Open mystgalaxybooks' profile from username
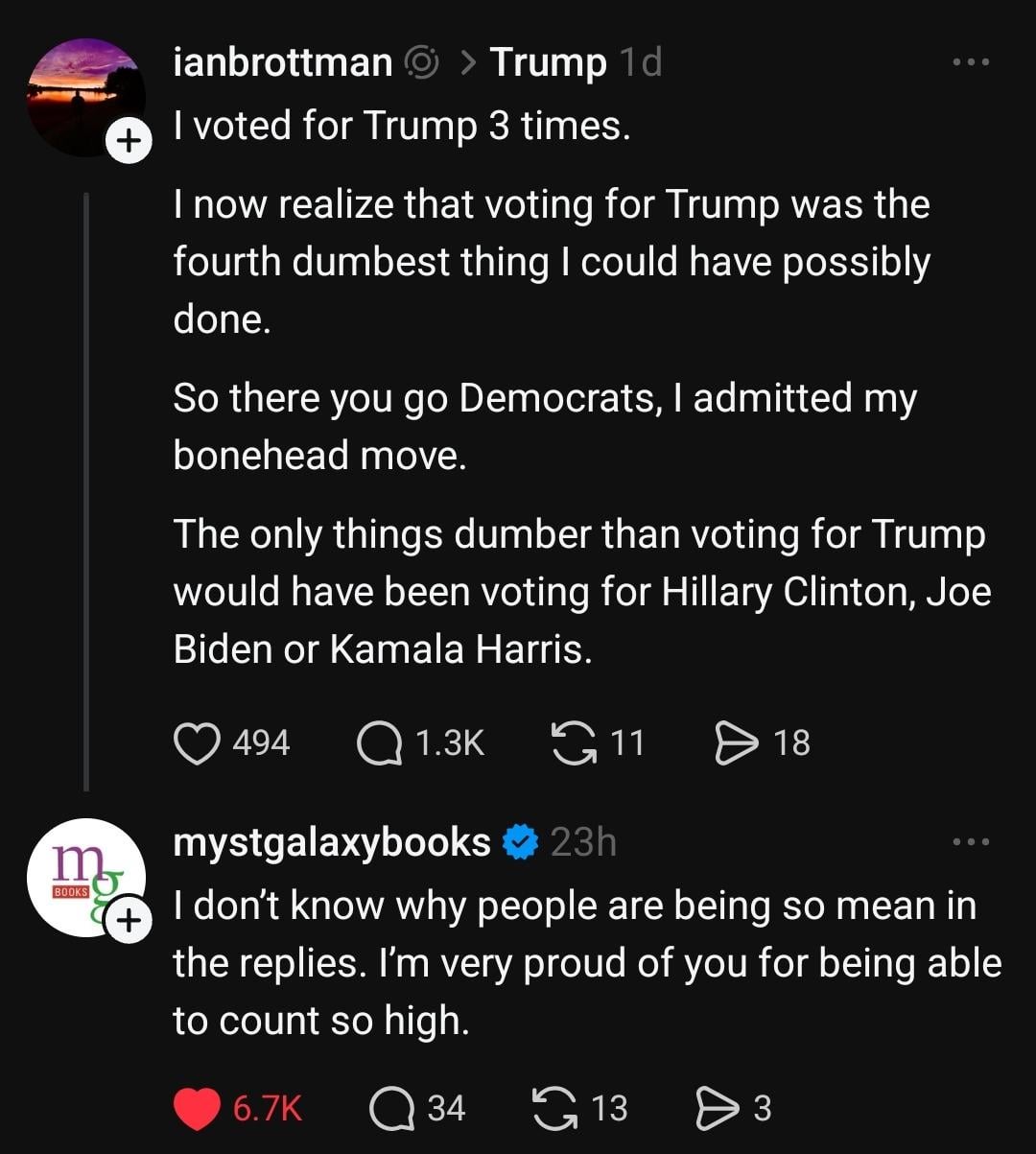This screenshot has width=1036, height=1154. [x=332, y=842]
